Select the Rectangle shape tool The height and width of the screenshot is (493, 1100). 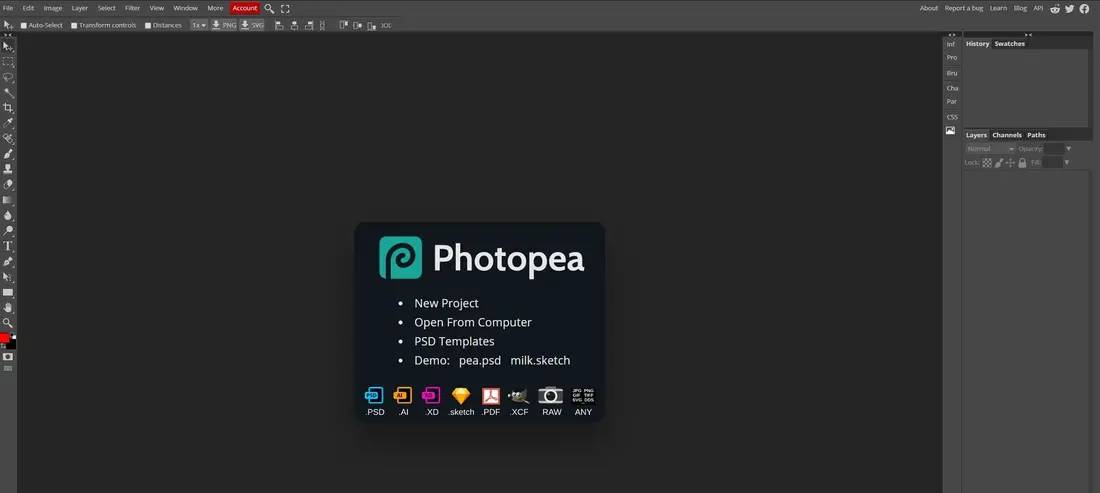pos(8,292)
